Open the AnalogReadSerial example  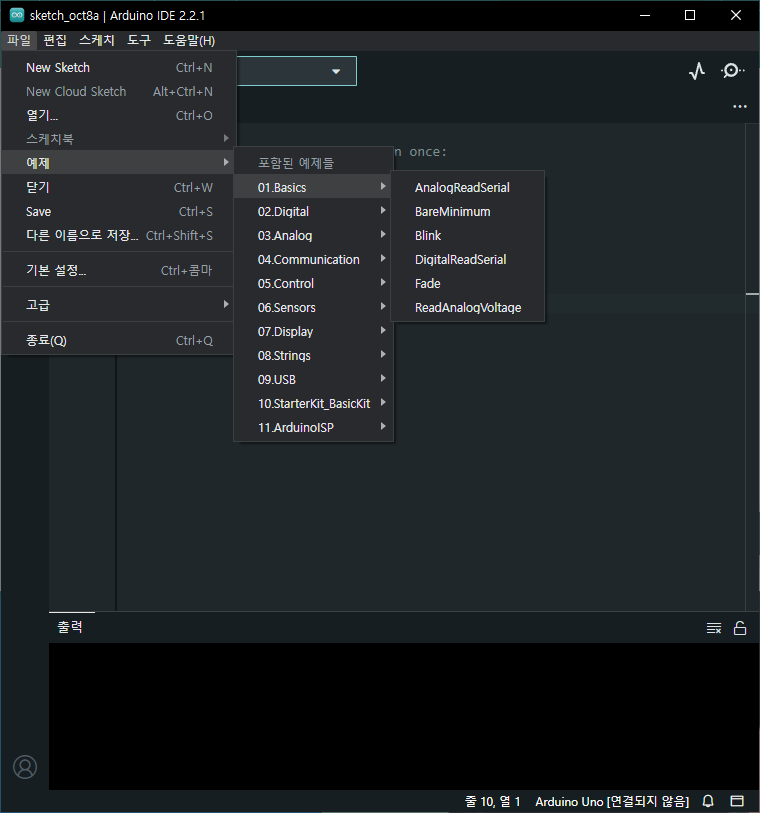pos(468,187)
